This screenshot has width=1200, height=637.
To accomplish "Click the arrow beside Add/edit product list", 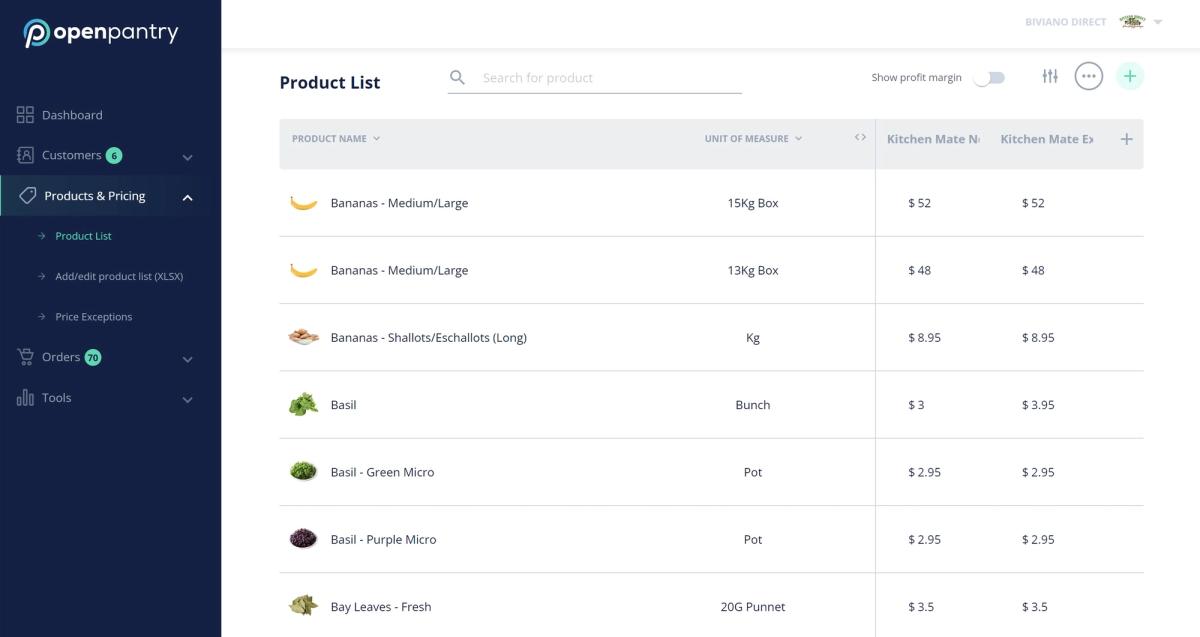I will coord(41,277).
